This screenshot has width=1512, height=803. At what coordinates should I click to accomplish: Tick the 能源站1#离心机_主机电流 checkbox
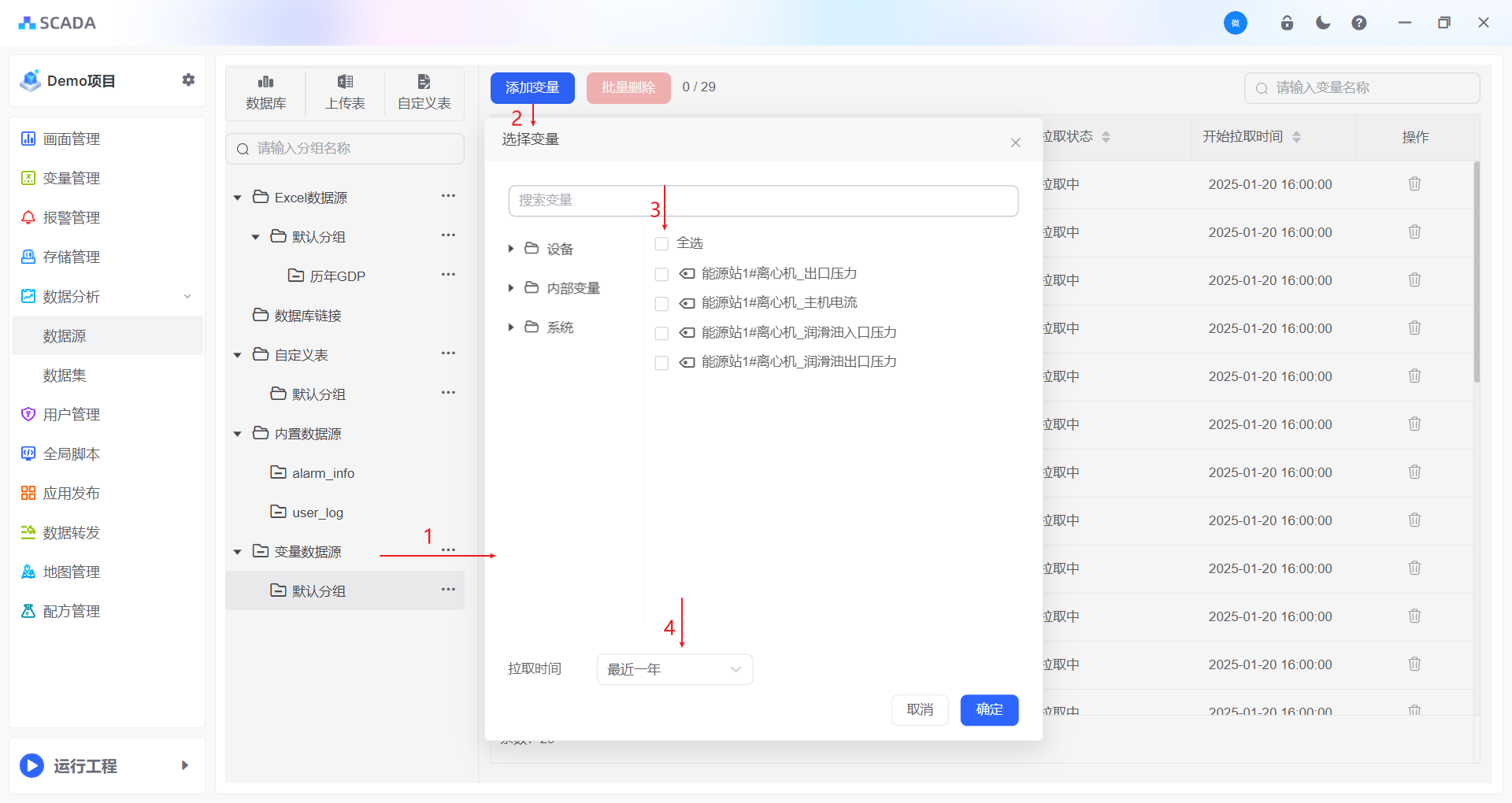(661, 304)
